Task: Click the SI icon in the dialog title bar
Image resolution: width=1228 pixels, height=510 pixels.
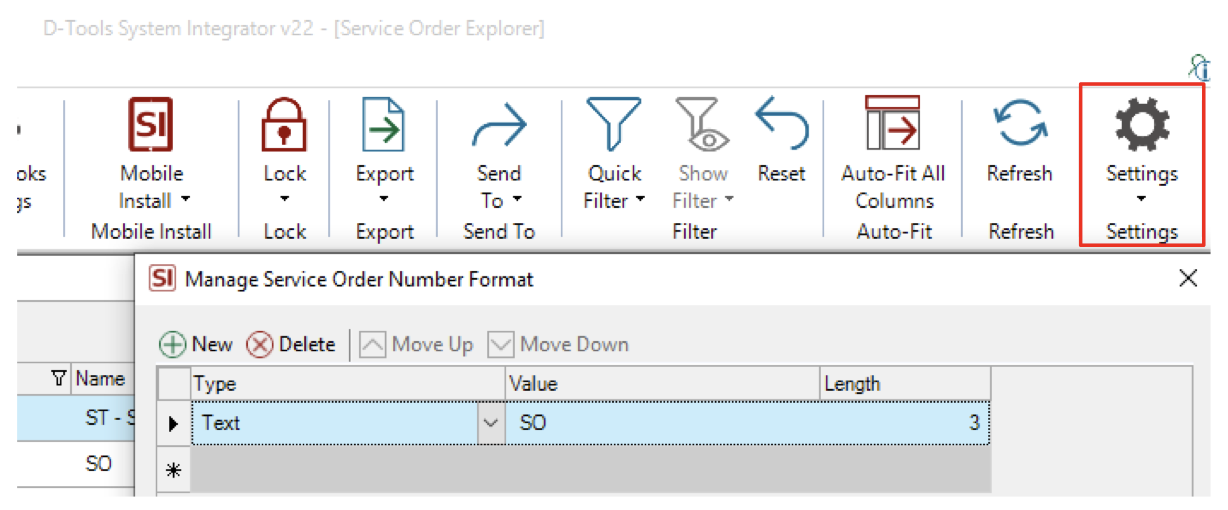Action: click(x=163, y=280)
